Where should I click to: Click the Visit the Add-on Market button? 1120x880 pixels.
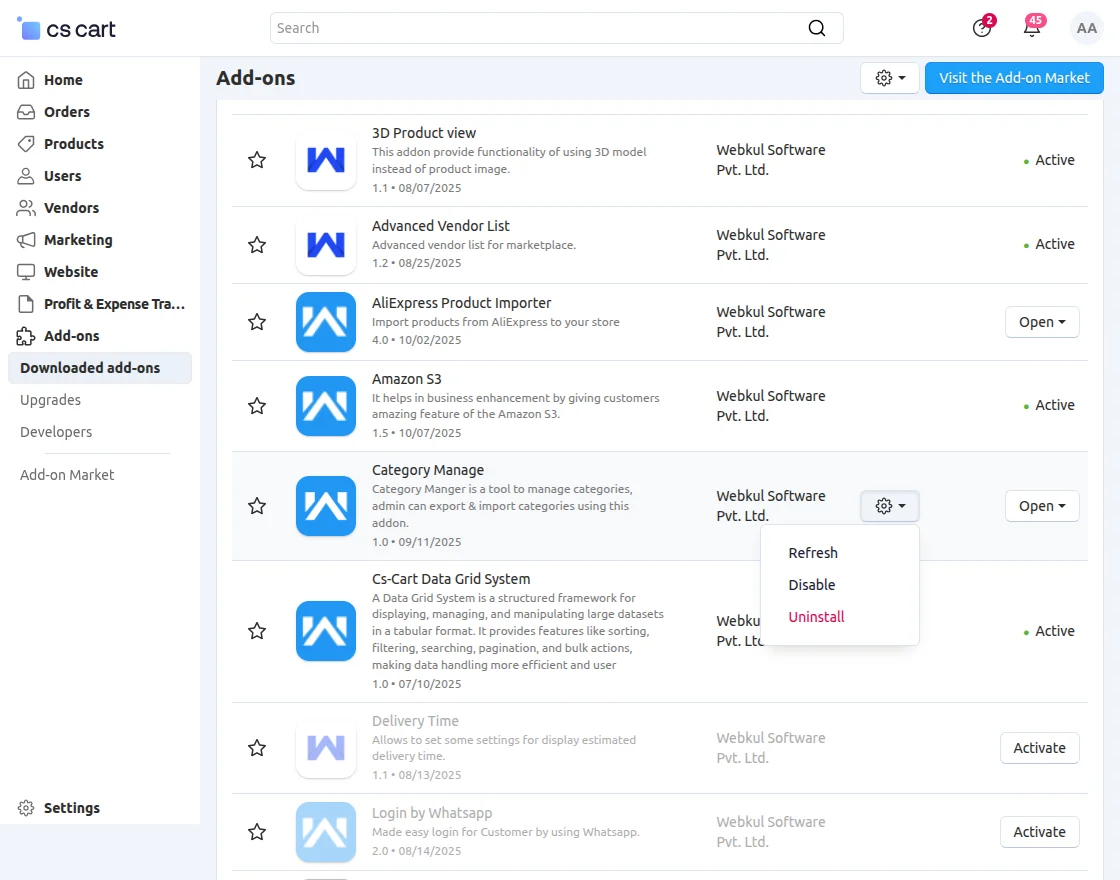[1014, 77]
